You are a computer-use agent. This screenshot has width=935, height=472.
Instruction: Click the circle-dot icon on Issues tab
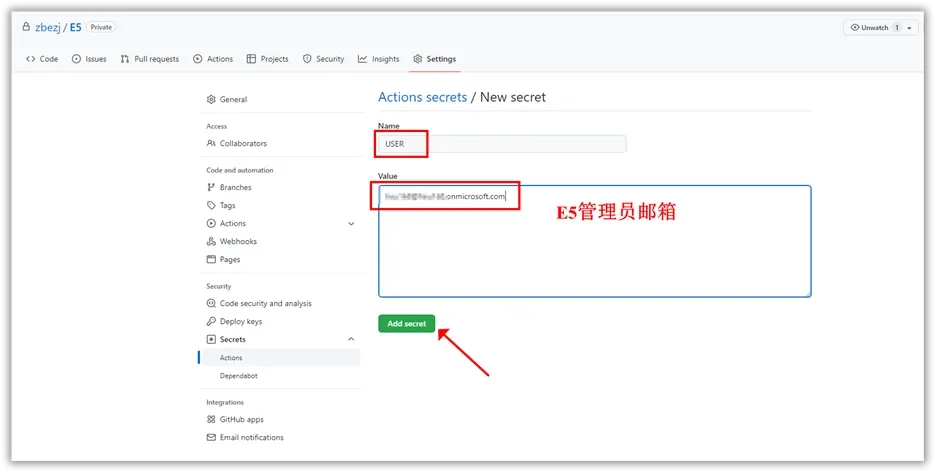click(x=76, y=59)
